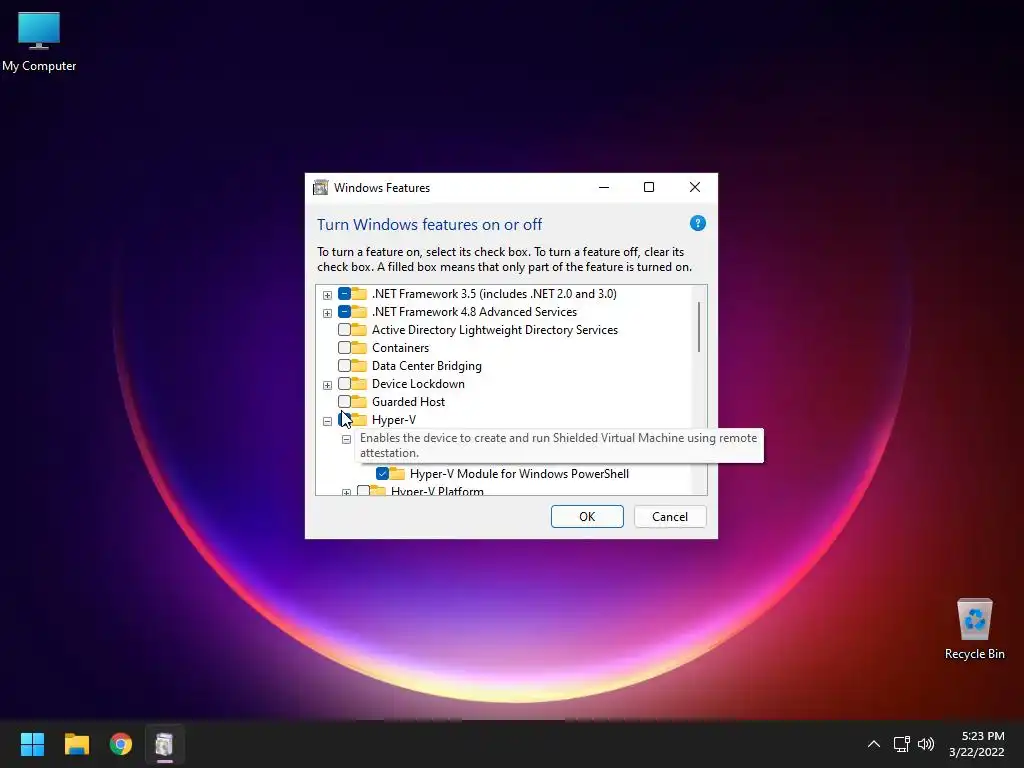This screenshot has width=1024, height=768.
Task: Collapse the Hyper-V sub-node beside the tooltip
Action: point(346,440)
